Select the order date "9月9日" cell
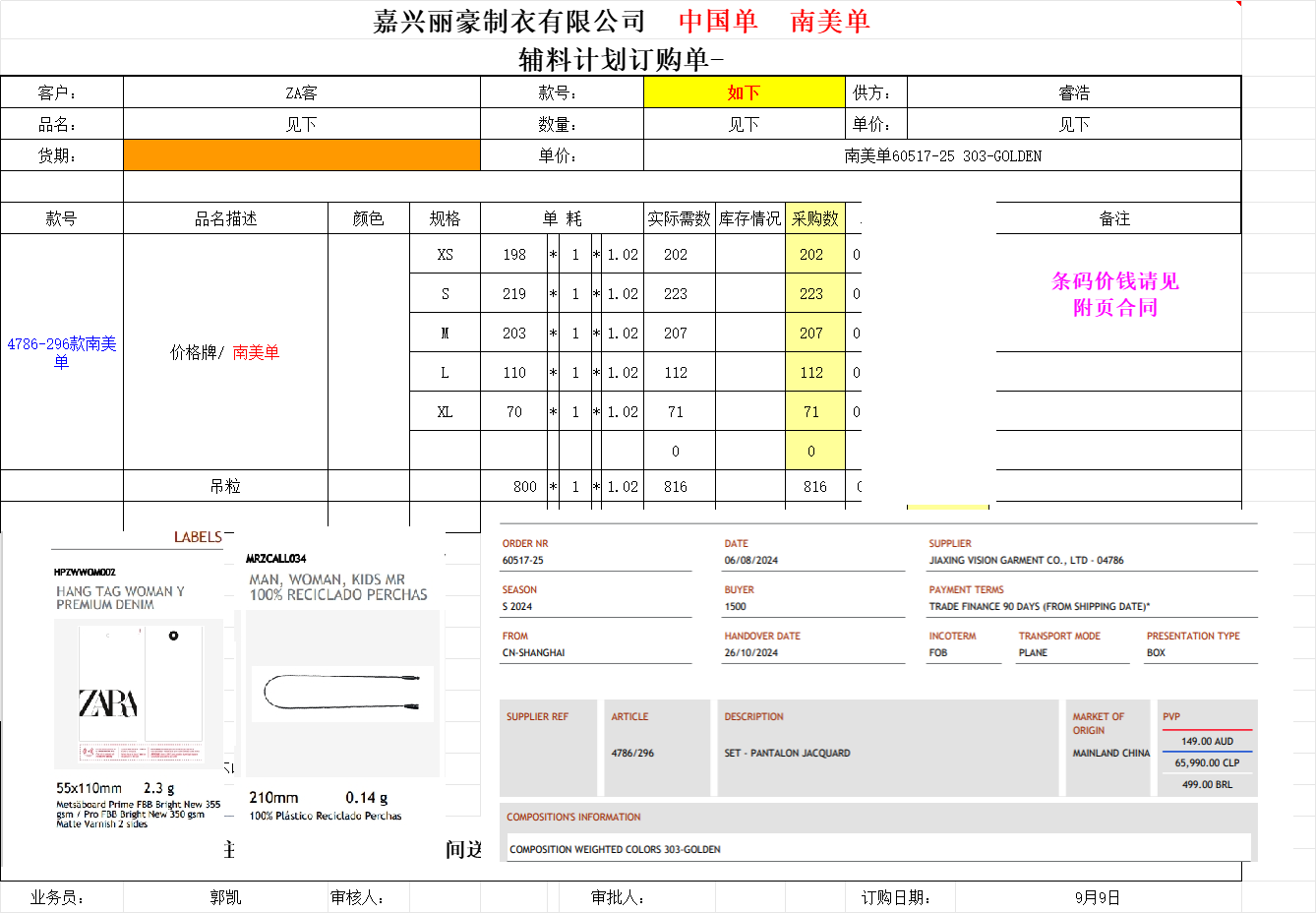 point(1097,897)
